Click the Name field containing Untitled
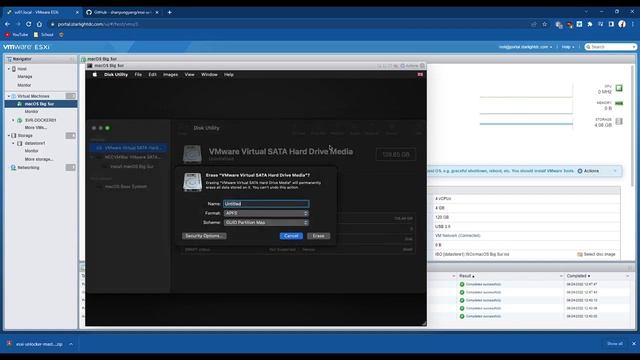 (x=266, y=204)
